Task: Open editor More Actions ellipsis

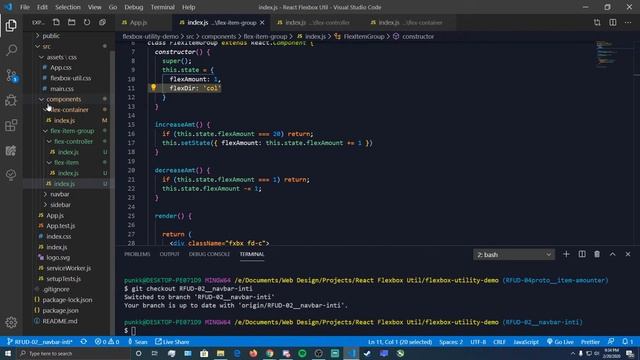Action: [628, 22]
